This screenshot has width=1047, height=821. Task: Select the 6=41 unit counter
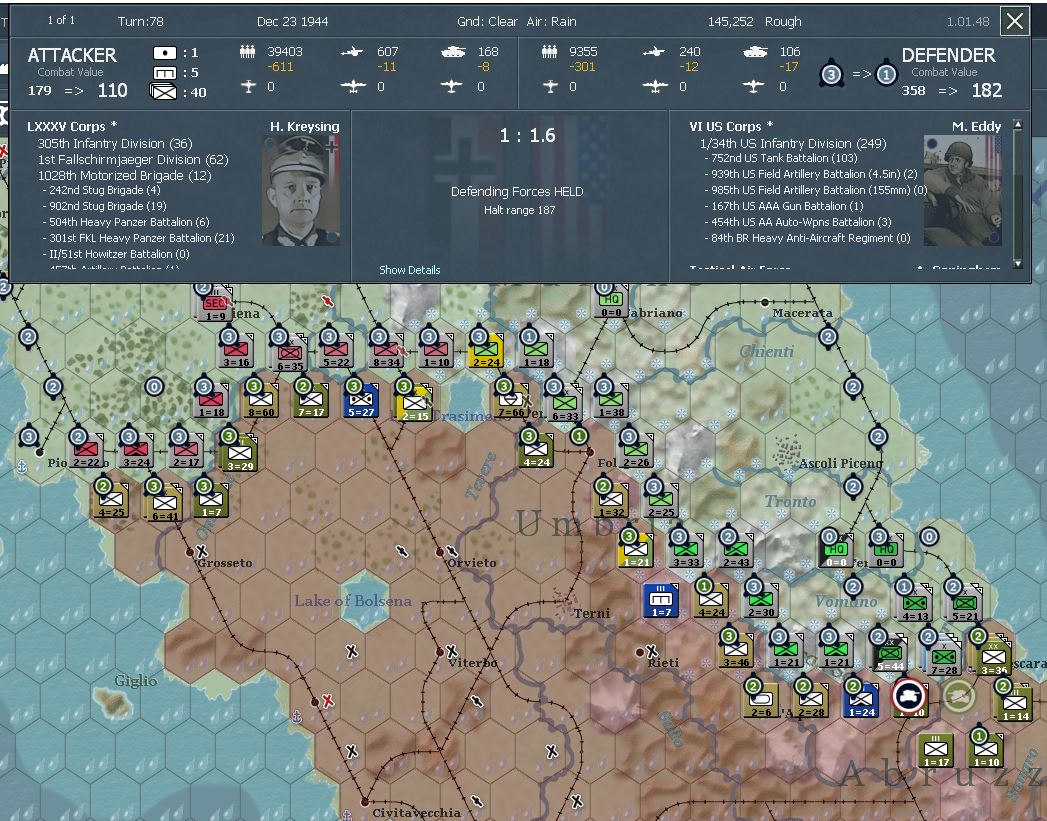pyautogui.click(x=164, y=505)
